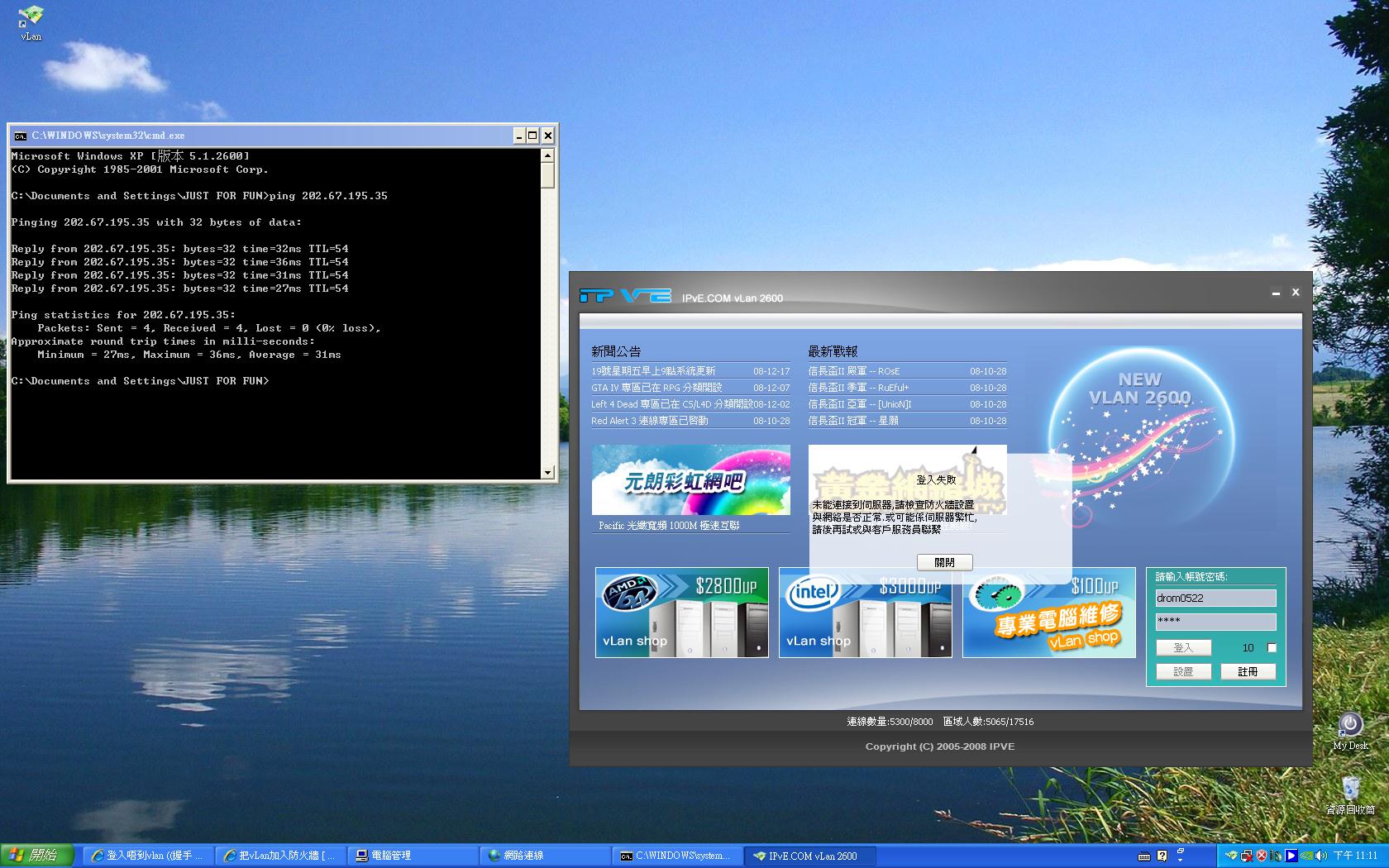
Task: Click the drom0522 username field
Action: click(x=1215, y=598)
